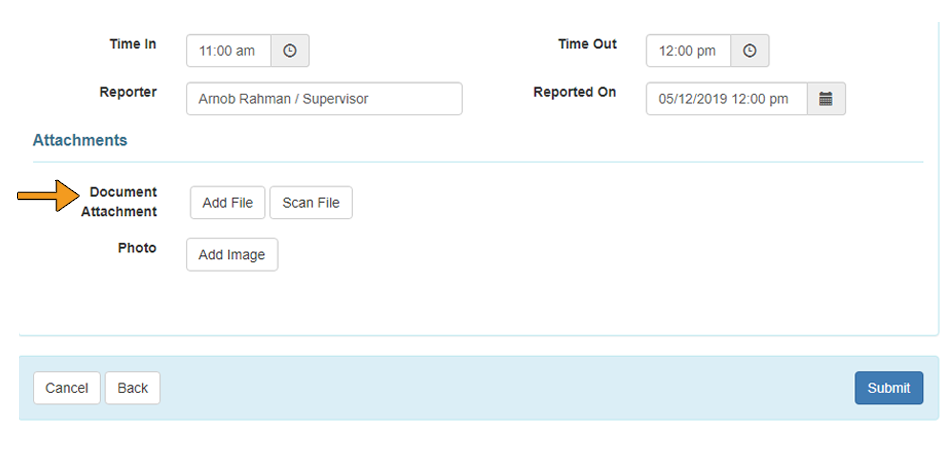Click the Photo label
Image resolution: width=950 pixels, height=450 pixels.
[x=137, y=248]
